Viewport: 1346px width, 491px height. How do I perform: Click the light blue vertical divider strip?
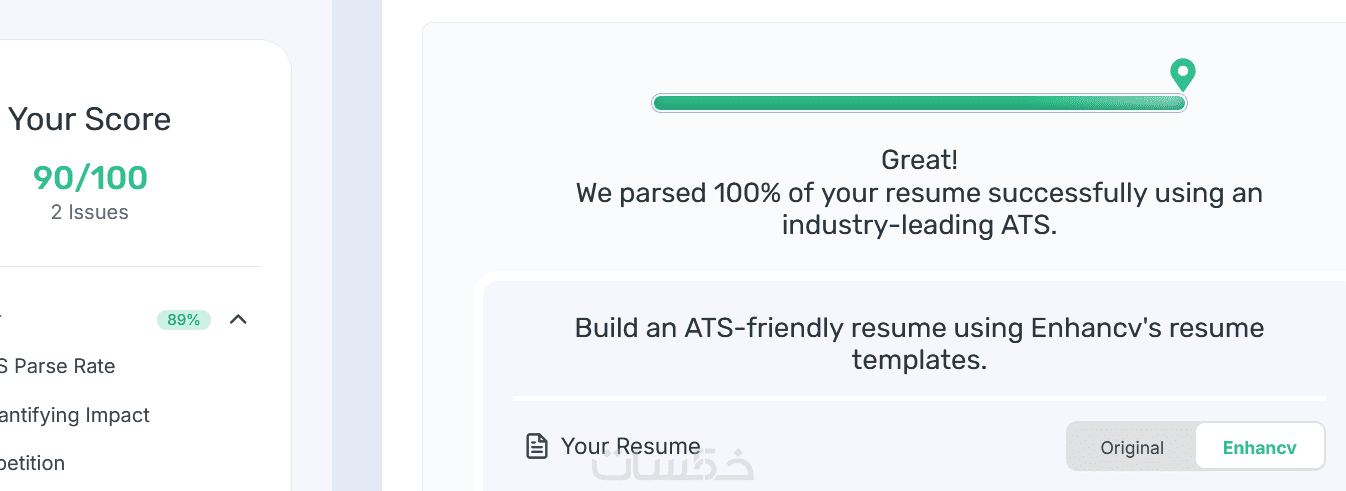[x=357, y=245]
